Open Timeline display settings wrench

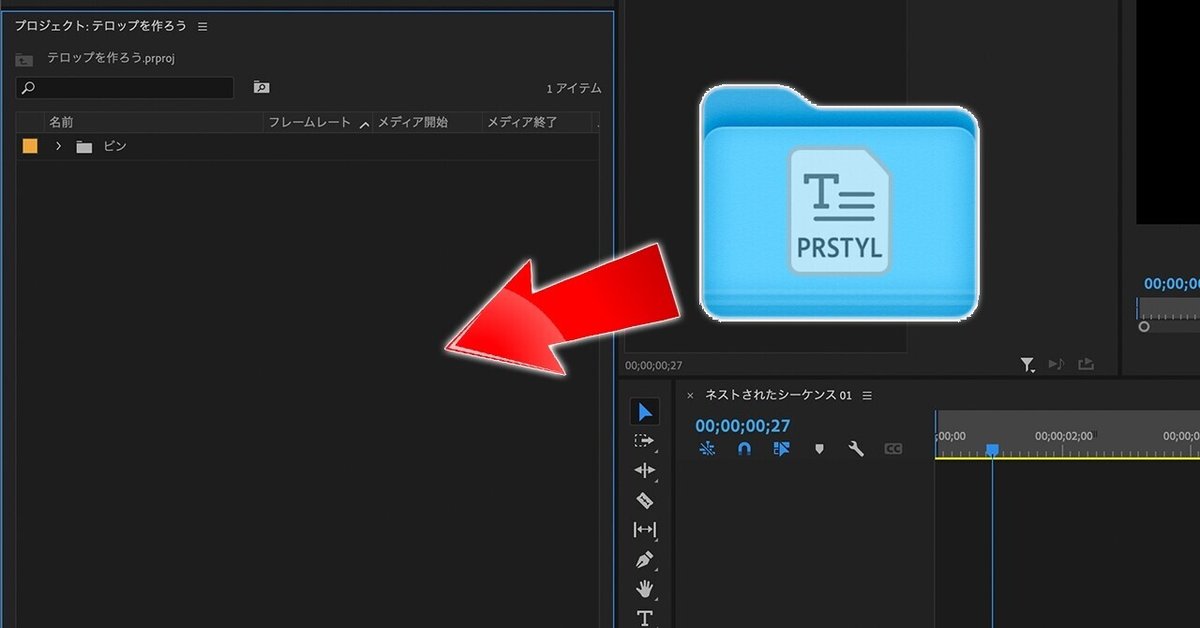(x=856, y=449)
